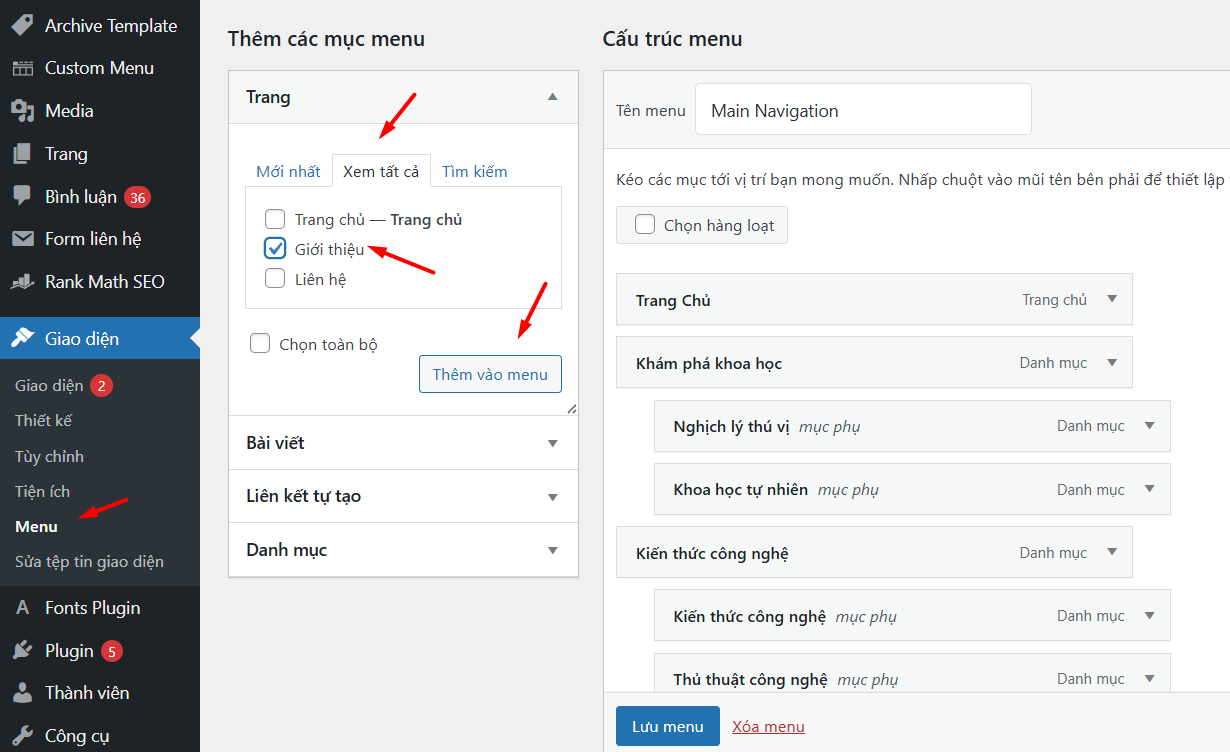Open Thành viên via user icon
Viewport: 1230px width, 752px height.
pyautogui.click(x=22, y=693)
